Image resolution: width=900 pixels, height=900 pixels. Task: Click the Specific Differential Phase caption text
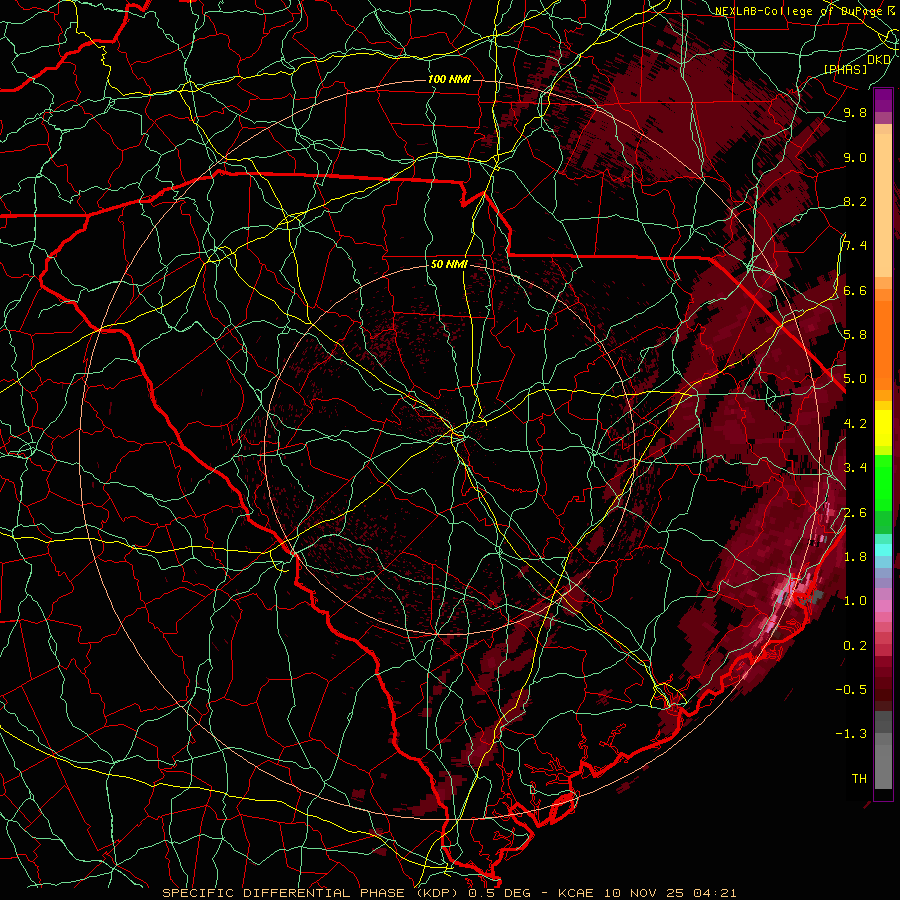[449, 893]
